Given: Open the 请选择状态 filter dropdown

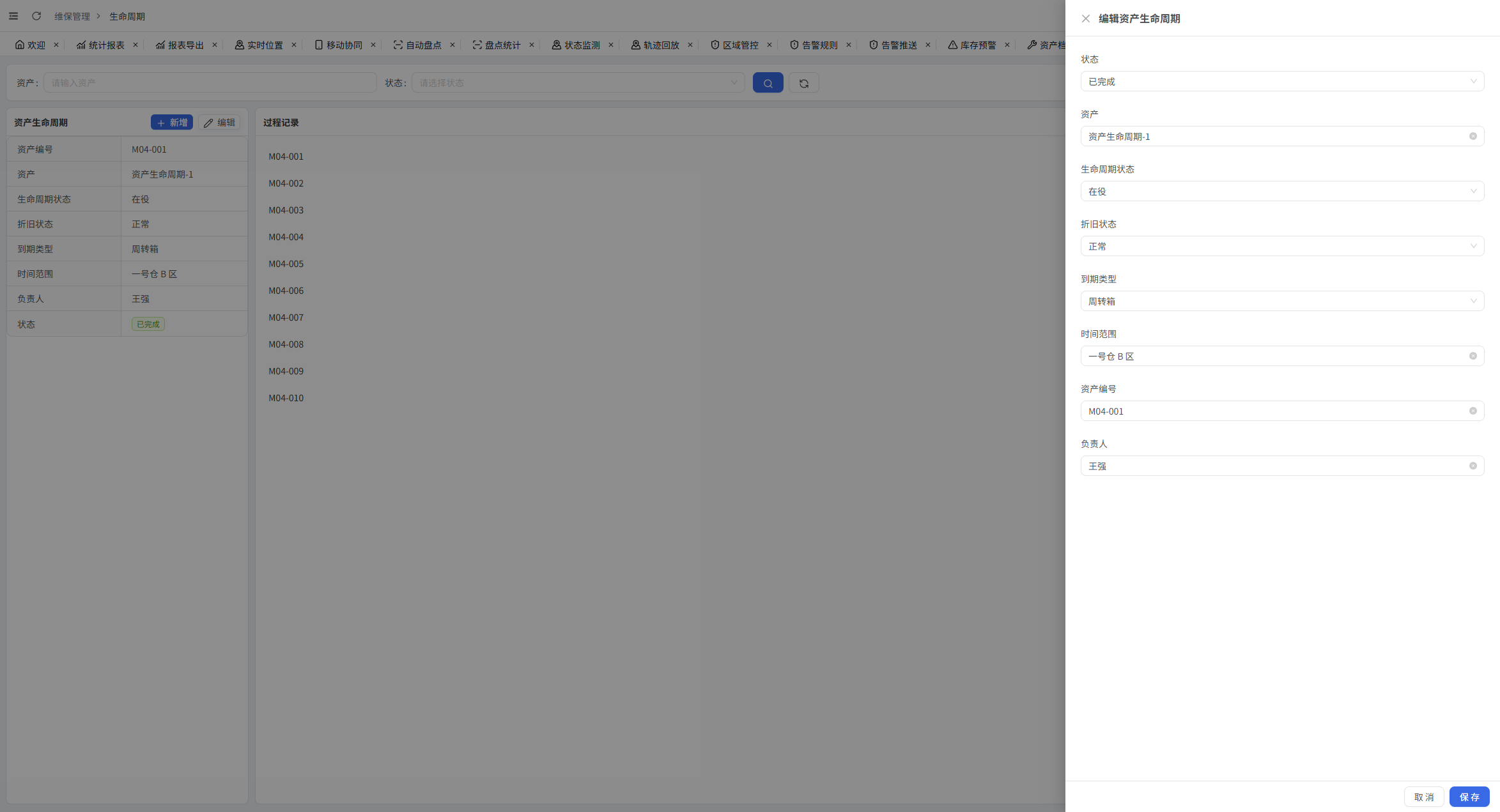Looking at the screenshot, I should [x=578, y=82].
